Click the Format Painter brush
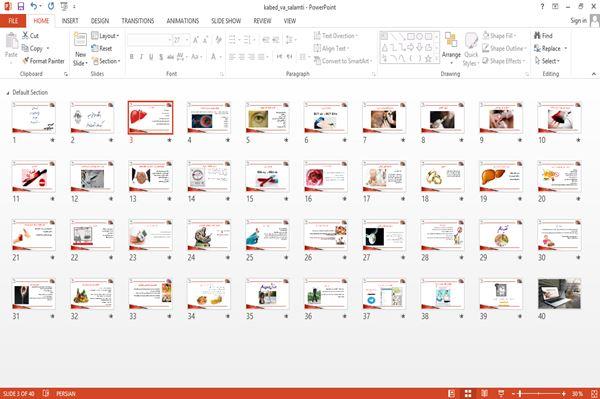The image size is (600, 399). (26, 61)
